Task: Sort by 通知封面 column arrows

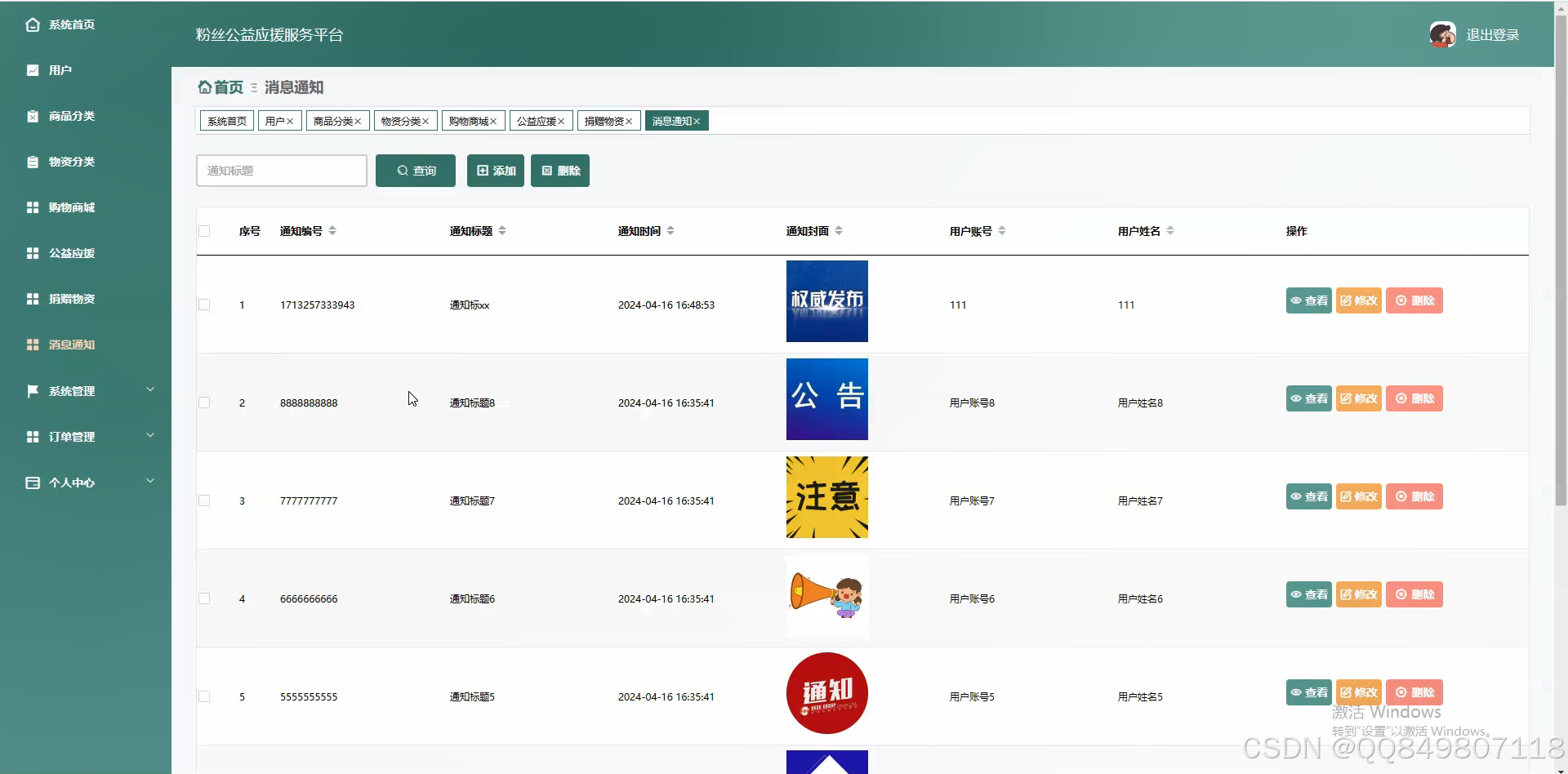Action: click(839, 231)
